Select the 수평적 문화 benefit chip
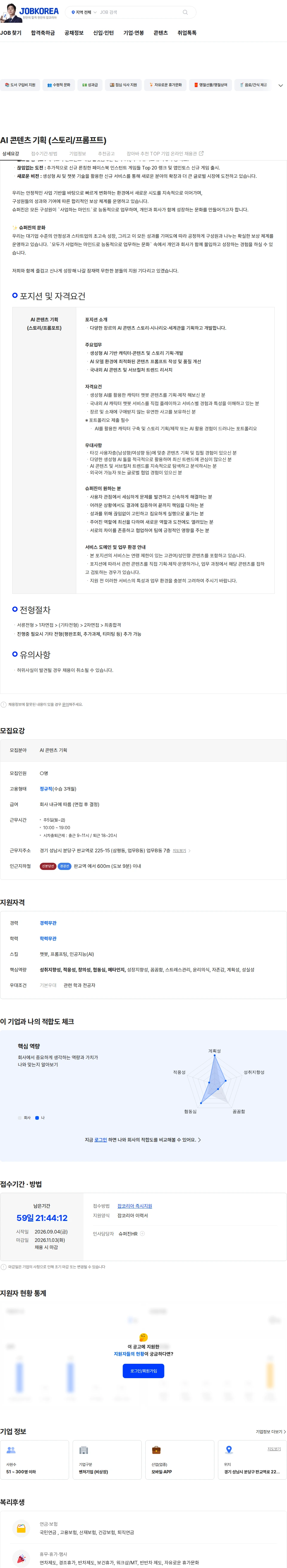Viewport: 287px width, 1568px height. pyautogui.click(x=58, y=85)
